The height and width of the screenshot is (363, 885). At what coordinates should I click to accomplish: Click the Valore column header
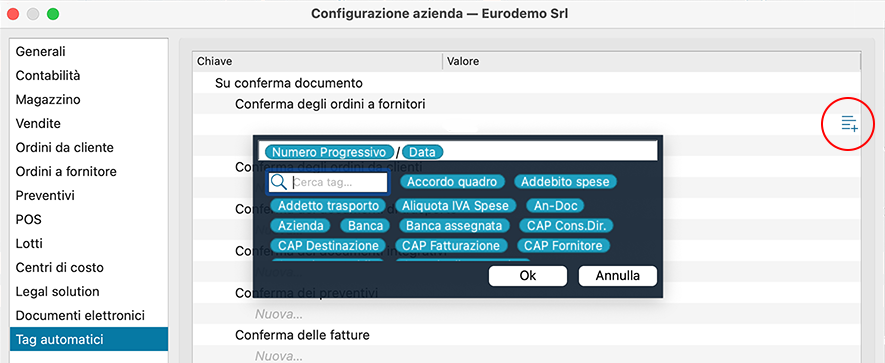[651, 62]
